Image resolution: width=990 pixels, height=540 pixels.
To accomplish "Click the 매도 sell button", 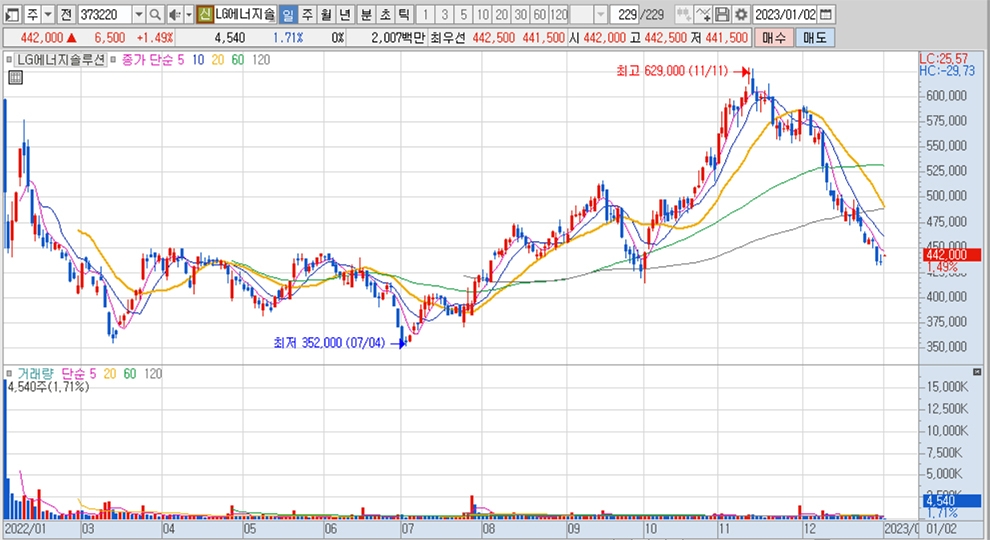I will 814,38.
